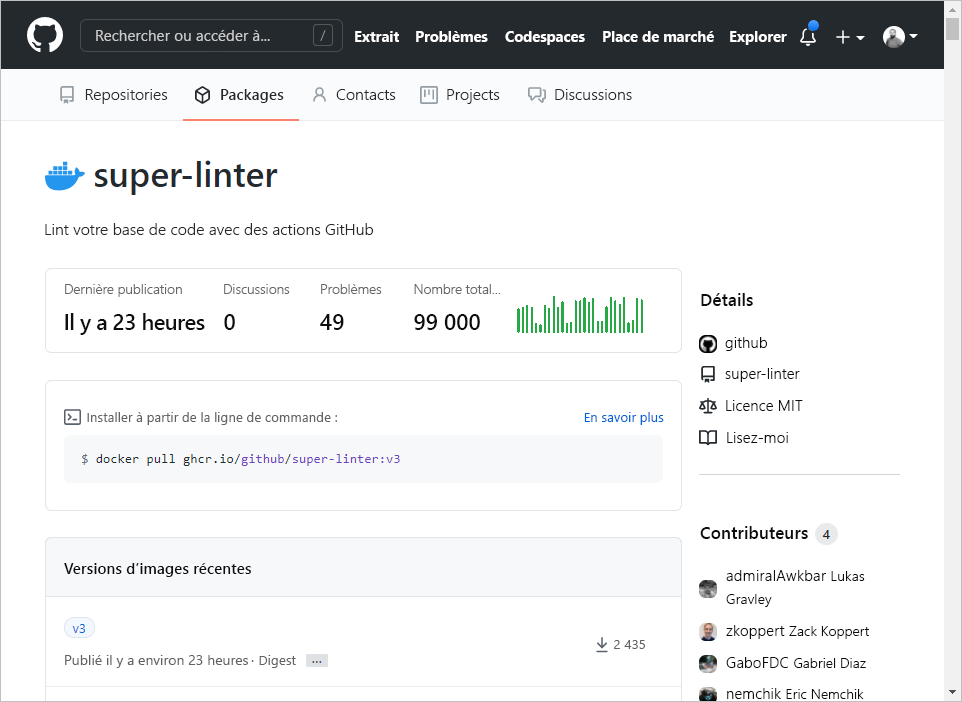Image resolution: width=962 pixels, height=702 pixels.
Task: Open the user avatar profile menu
Action: (x=899, y=37)
